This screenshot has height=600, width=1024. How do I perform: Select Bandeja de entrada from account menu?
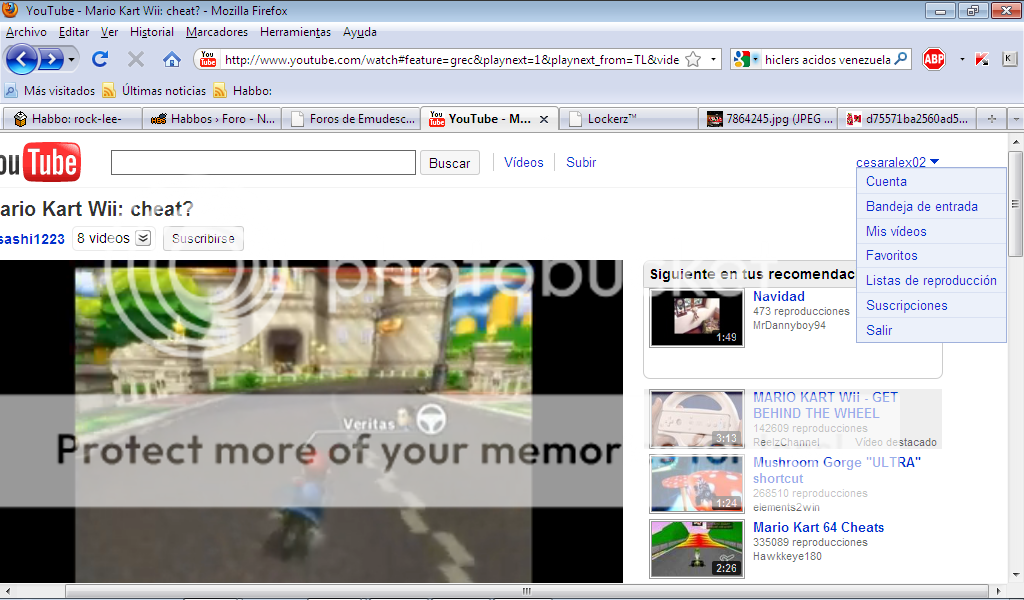pyautogui.click(x=921, y=206)
